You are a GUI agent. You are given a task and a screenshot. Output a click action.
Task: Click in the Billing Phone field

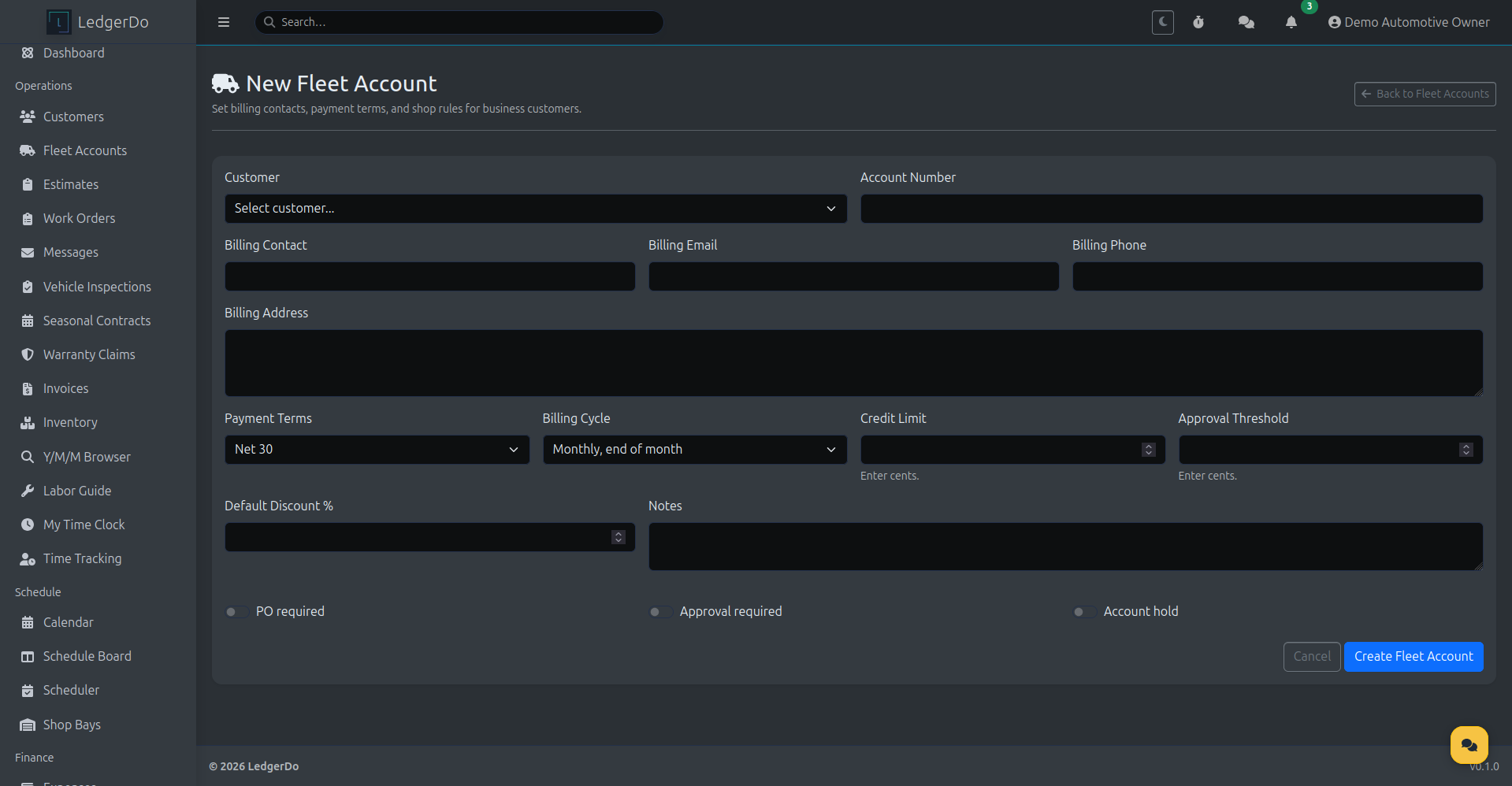pyautogui.click(x=1277, y=276)
